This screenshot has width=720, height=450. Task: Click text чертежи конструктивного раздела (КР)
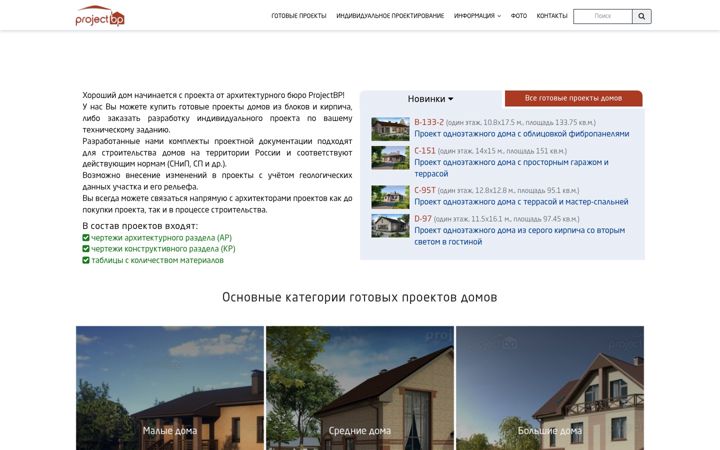coord(163,248)
